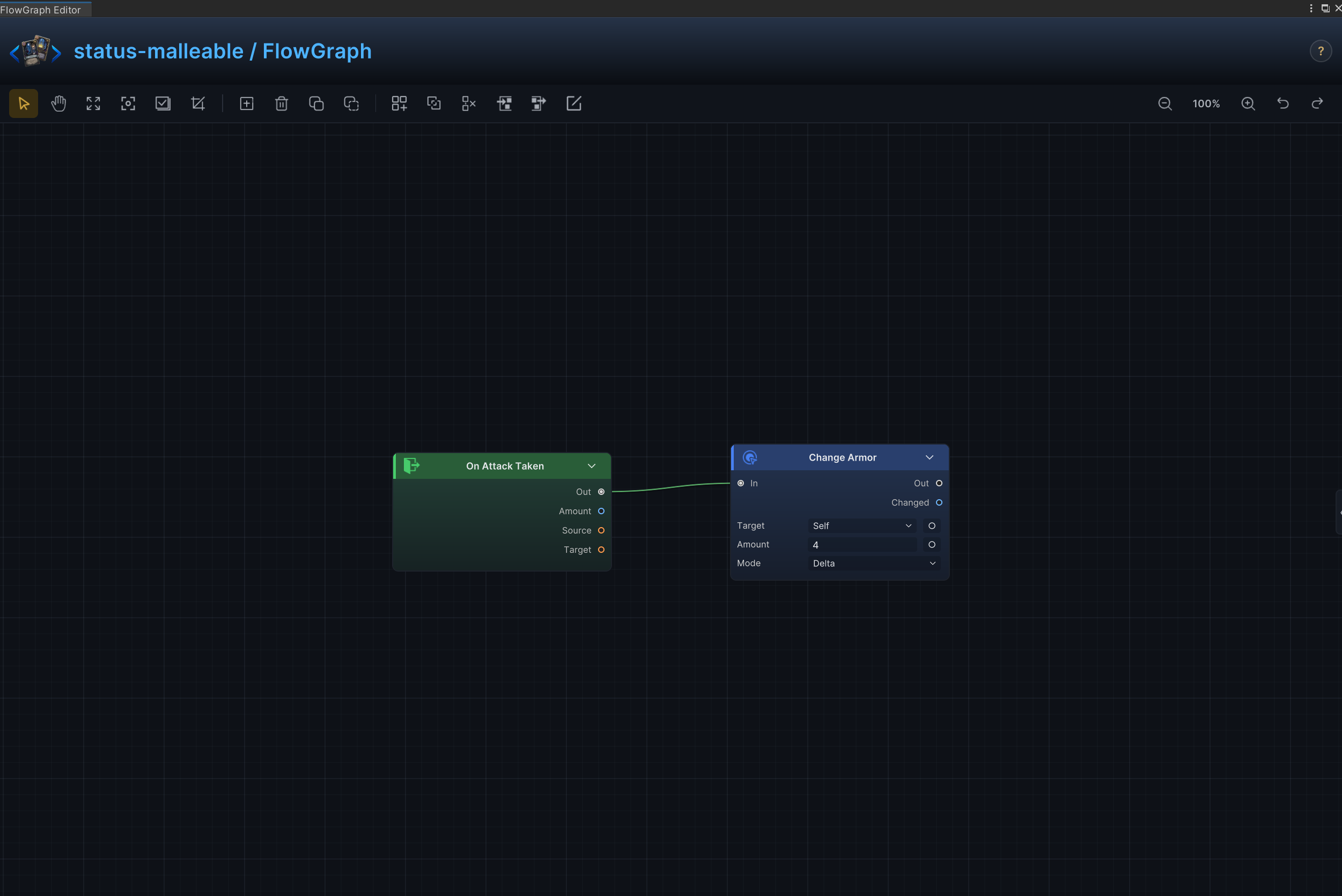Image resolution: width=1342 pixels, height=896 pixels.
Task: Click the status-malleable breadcrumb text
Action: [x=159, y=51]
